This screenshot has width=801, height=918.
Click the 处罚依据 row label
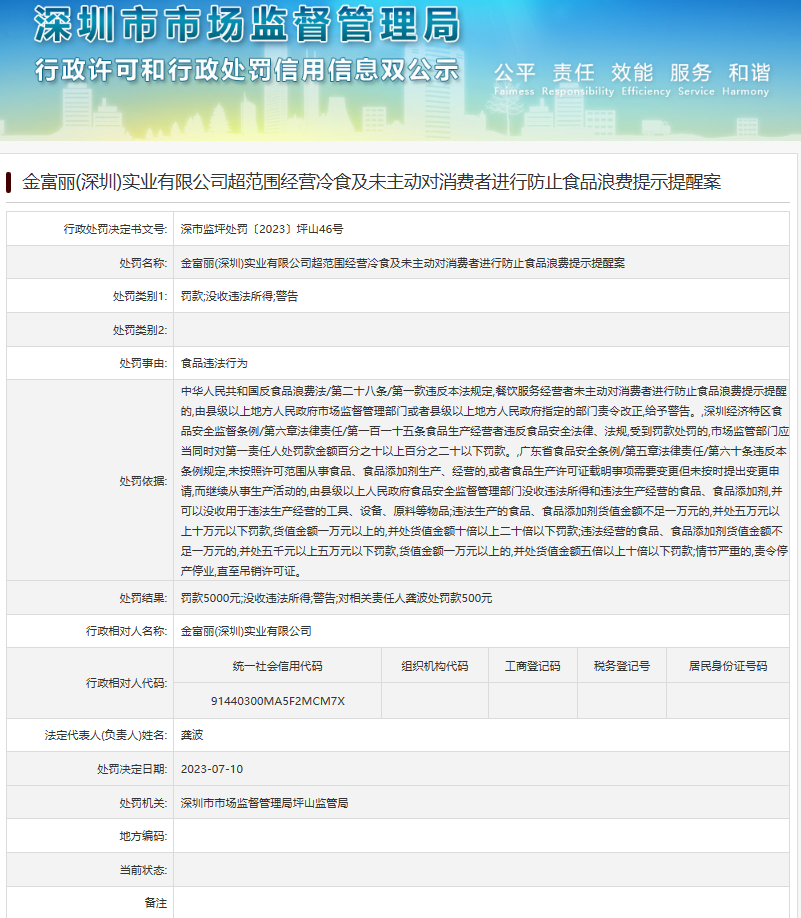click(x=143, y=481)
